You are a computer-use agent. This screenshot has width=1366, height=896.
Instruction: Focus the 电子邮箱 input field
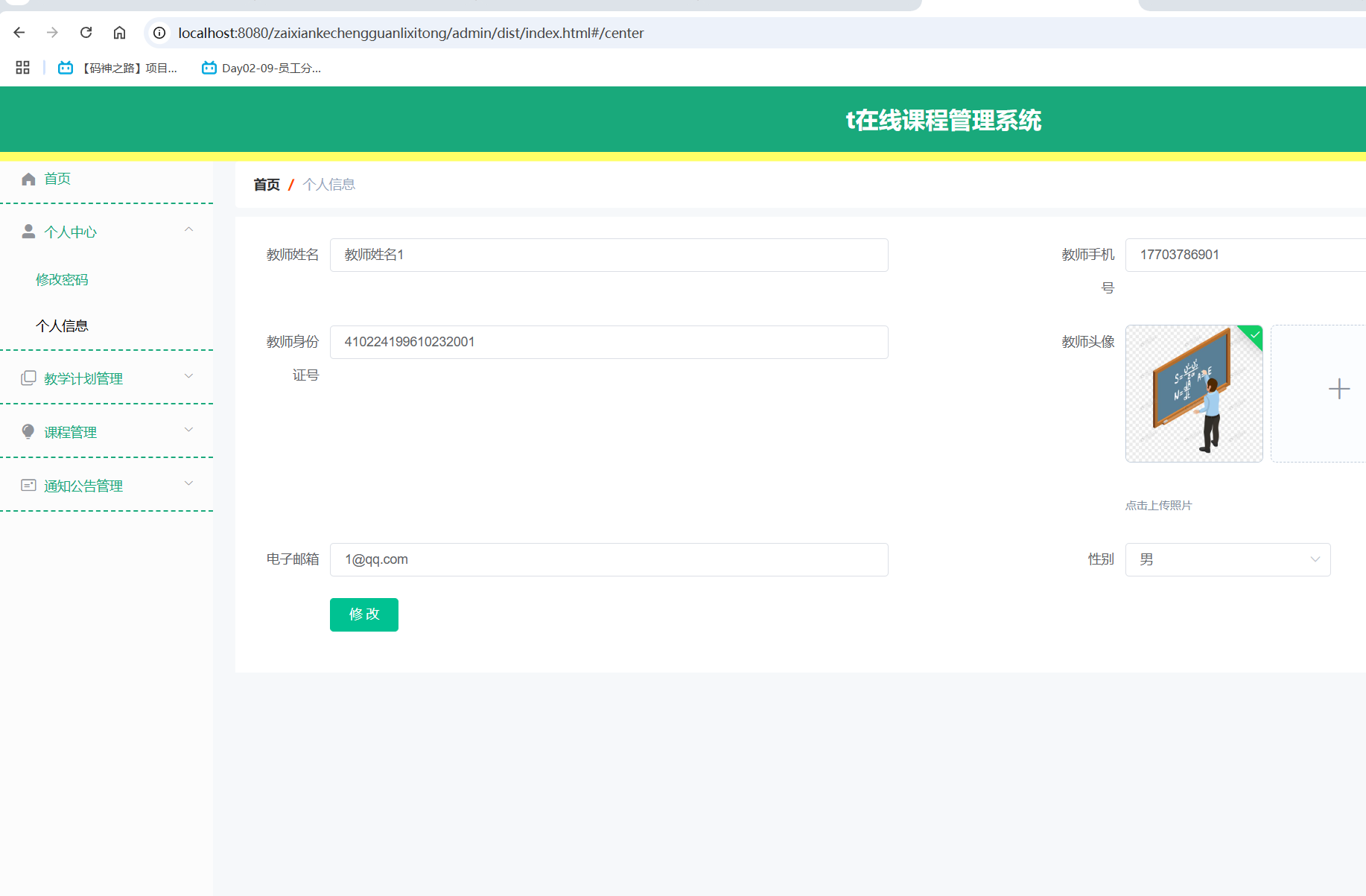click(x=609, y=559)
